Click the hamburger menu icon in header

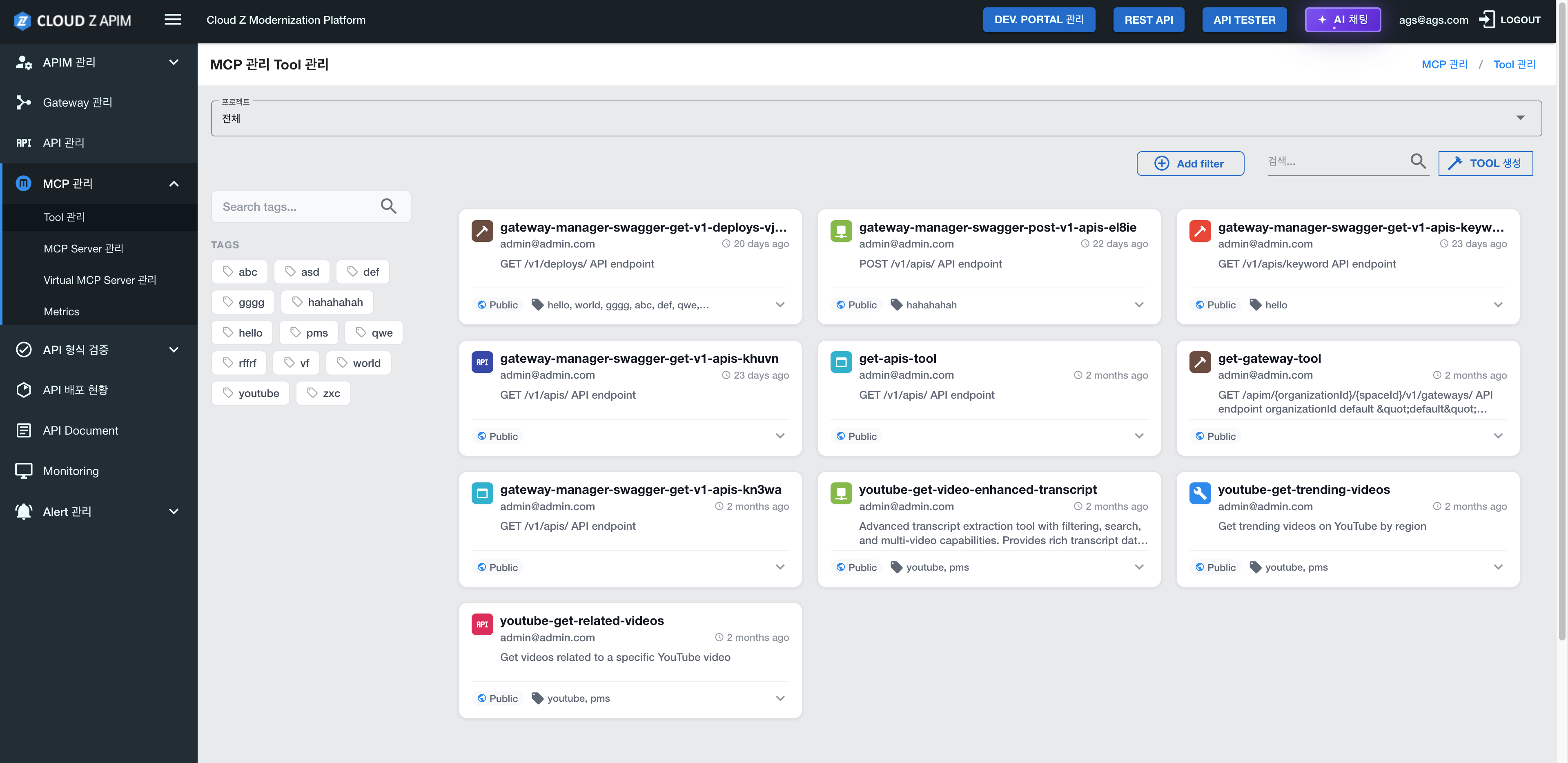(x=173, y=20)
